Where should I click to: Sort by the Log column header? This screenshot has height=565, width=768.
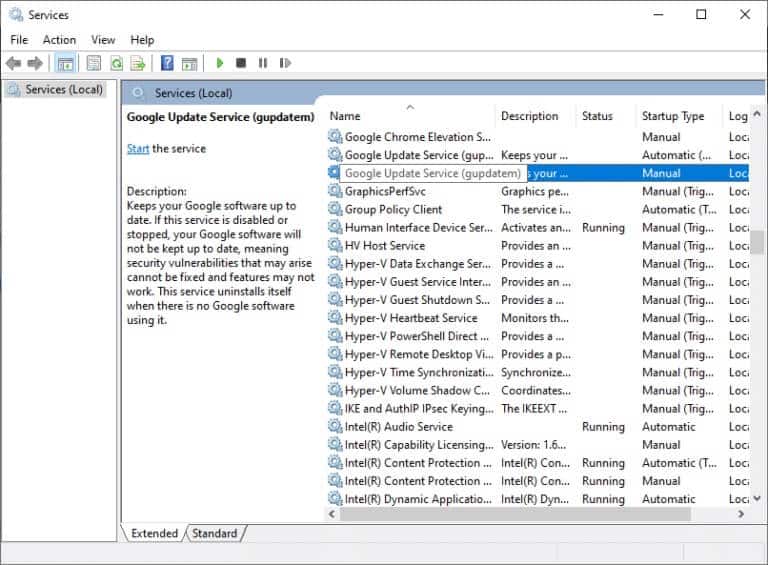tap(738, 116)
